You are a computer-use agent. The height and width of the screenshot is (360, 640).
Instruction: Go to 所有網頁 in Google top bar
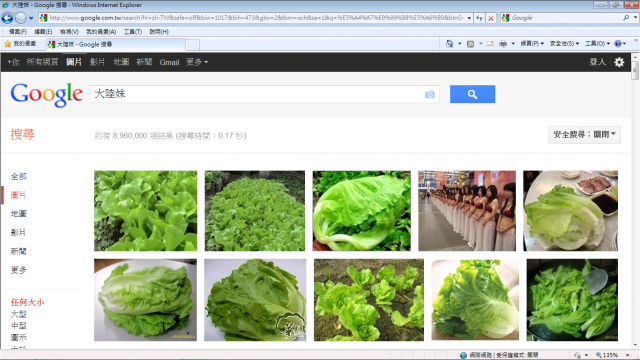pos(42,62)
